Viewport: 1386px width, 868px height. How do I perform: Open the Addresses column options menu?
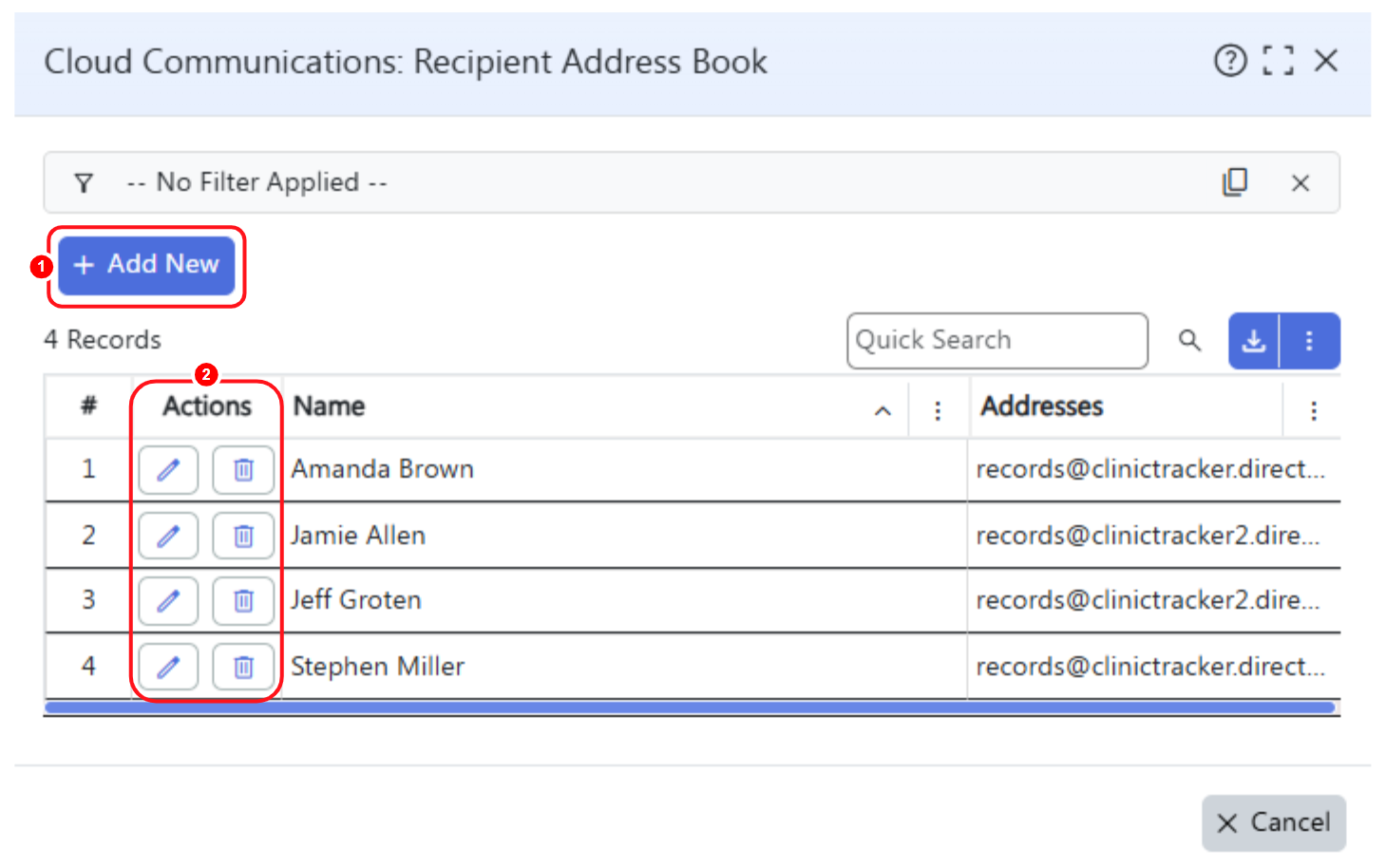pos(1314,410)
